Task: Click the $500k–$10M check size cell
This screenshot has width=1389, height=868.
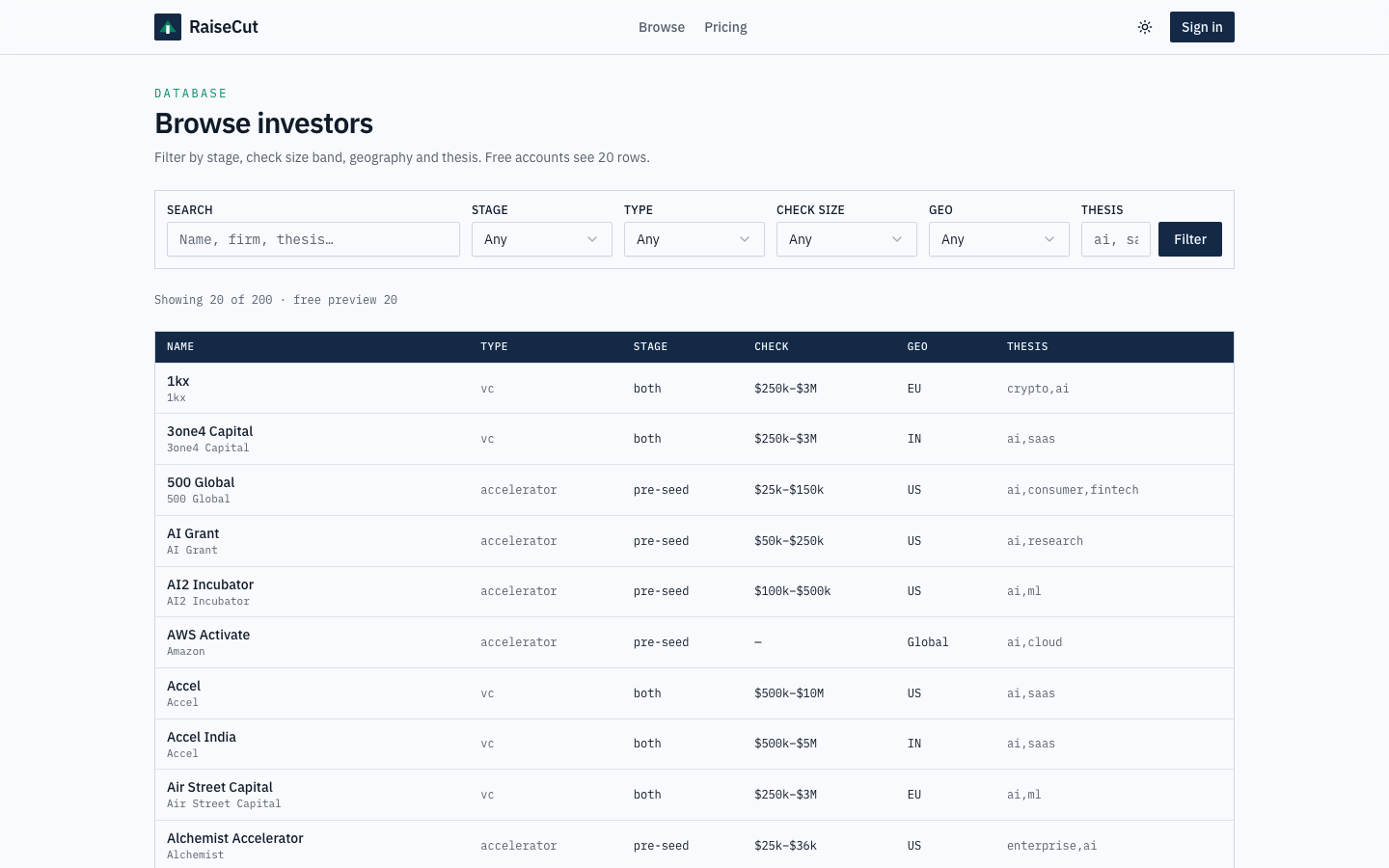Action: (789, 693)
